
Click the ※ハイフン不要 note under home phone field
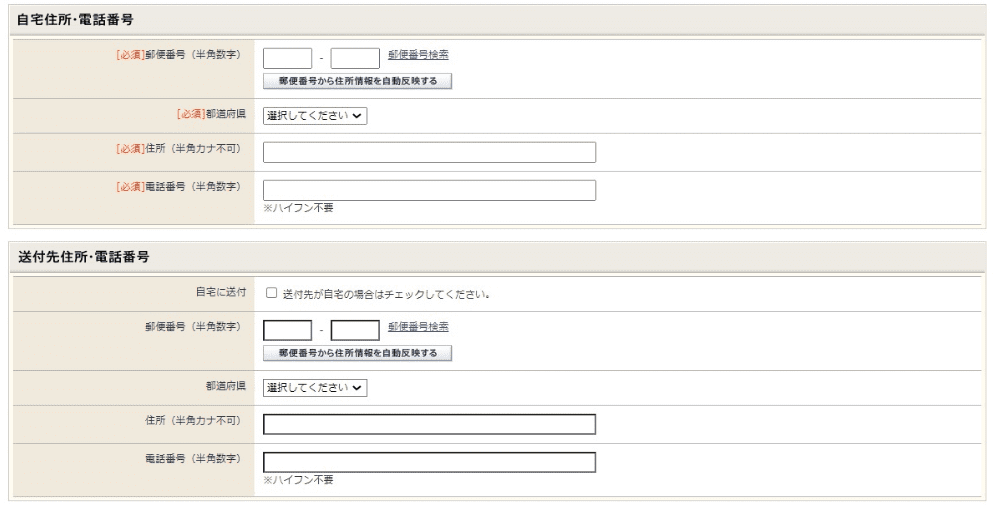point(298,208)
